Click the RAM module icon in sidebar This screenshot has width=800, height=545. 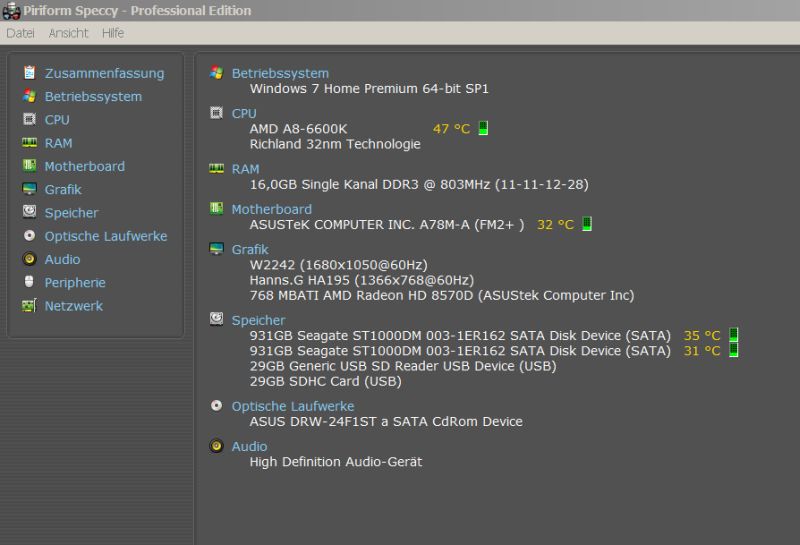[x=30, y=142]
